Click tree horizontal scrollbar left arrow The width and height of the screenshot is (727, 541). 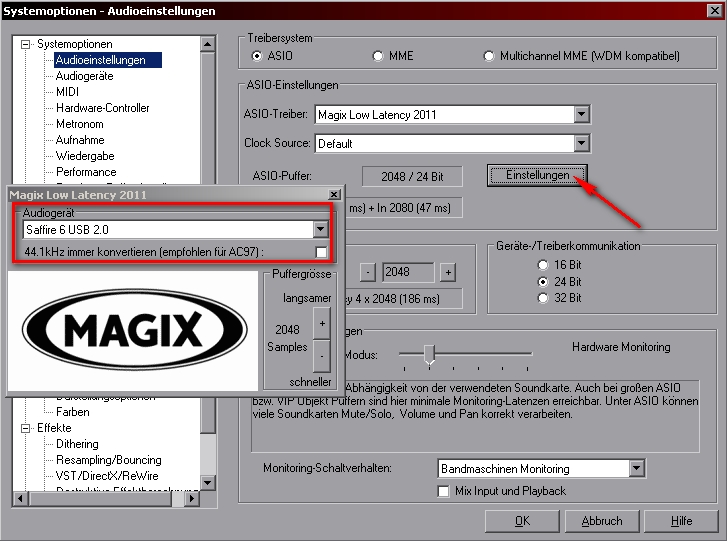click(20, 498)
